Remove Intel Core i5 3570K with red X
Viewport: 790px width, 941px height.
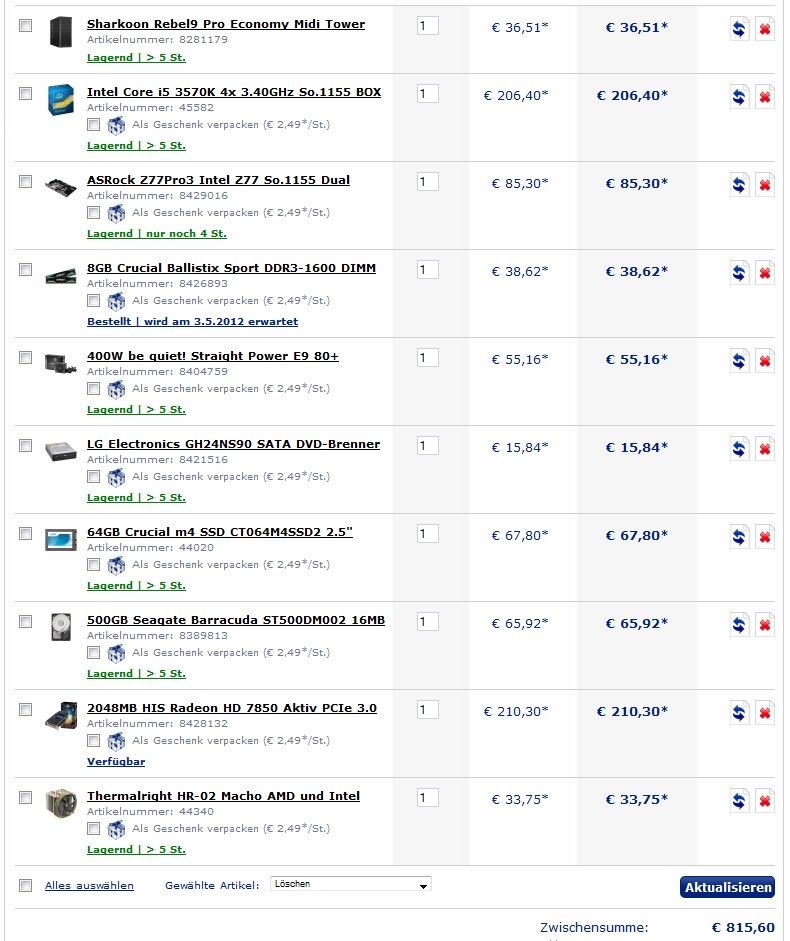point(764,96)
